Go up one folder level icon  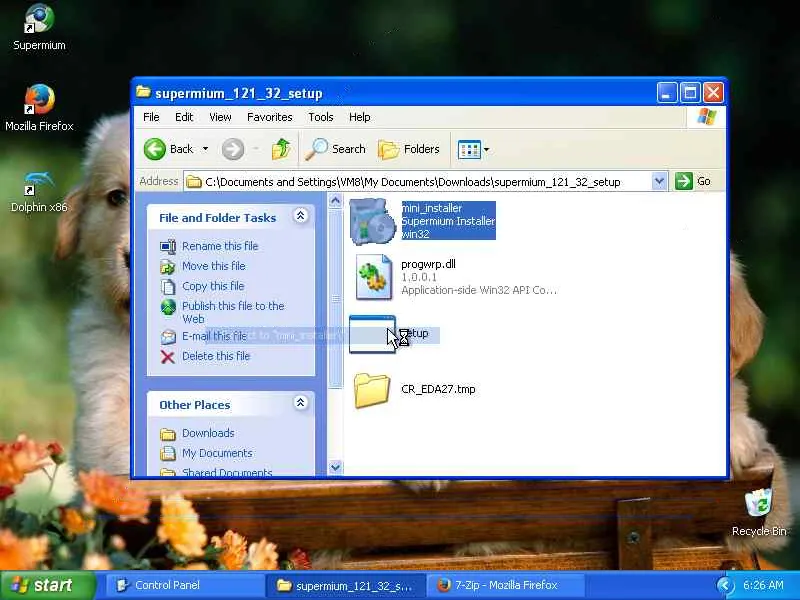point(281,149)
